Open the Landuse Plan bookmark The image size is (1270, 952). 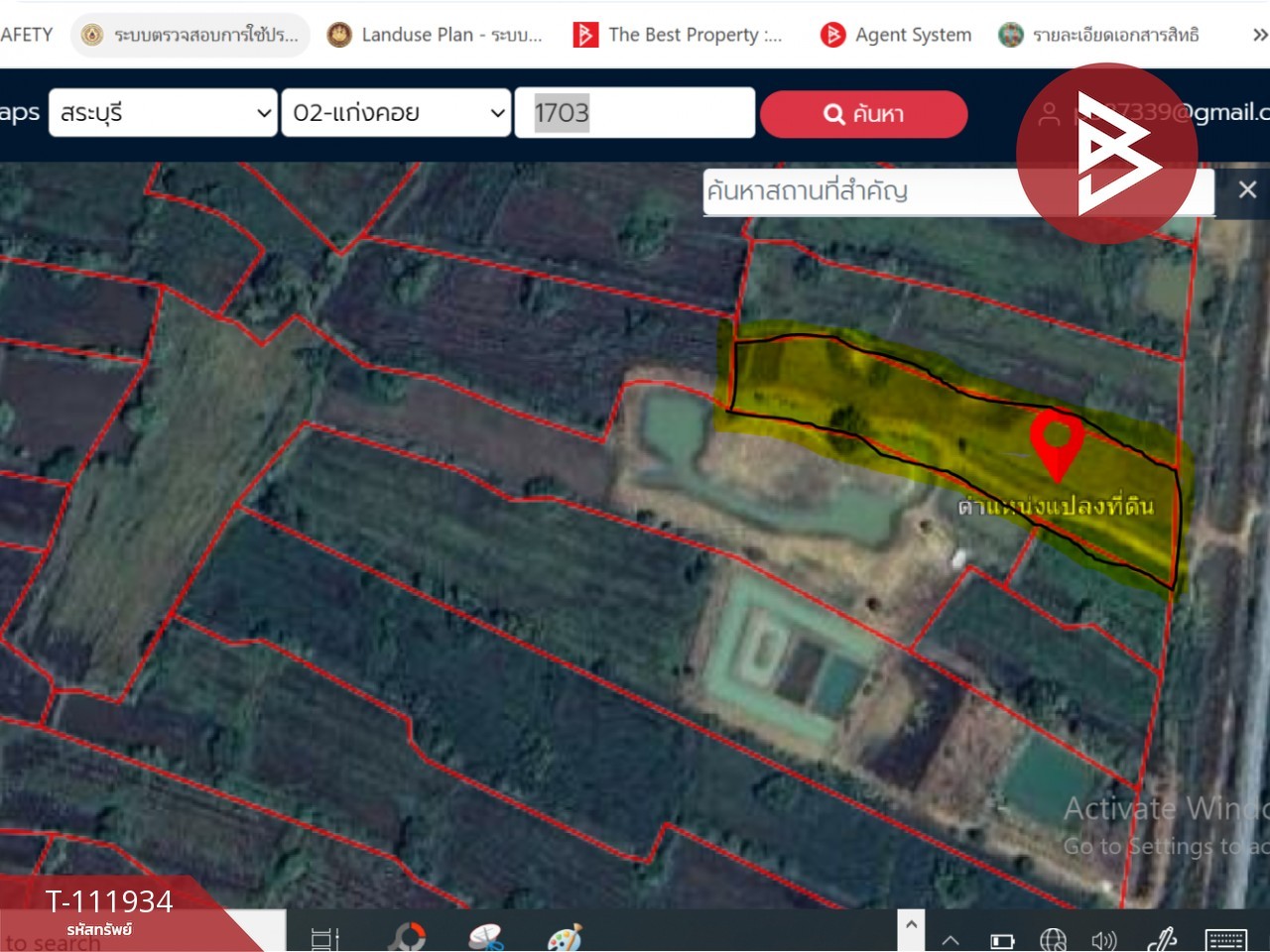click(x=436, y=35)
